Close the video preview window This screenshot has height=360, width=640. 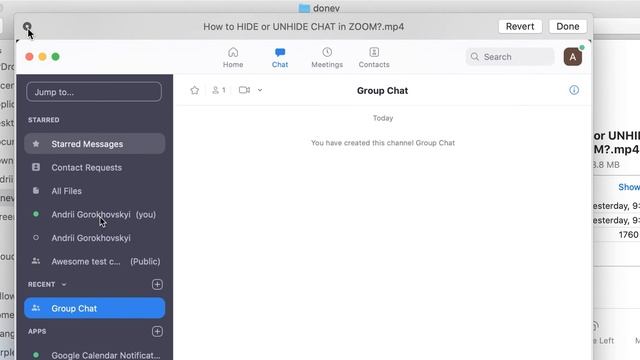point(27,27)
